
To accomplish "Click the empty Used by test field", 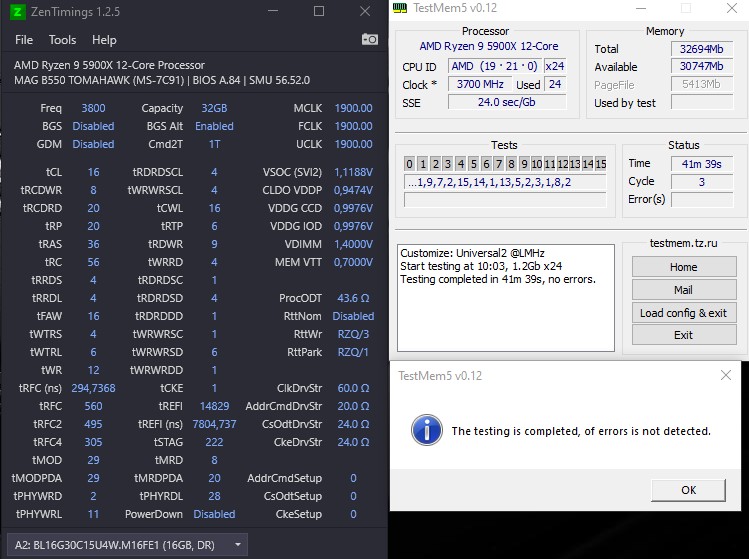I will (702, 102).
